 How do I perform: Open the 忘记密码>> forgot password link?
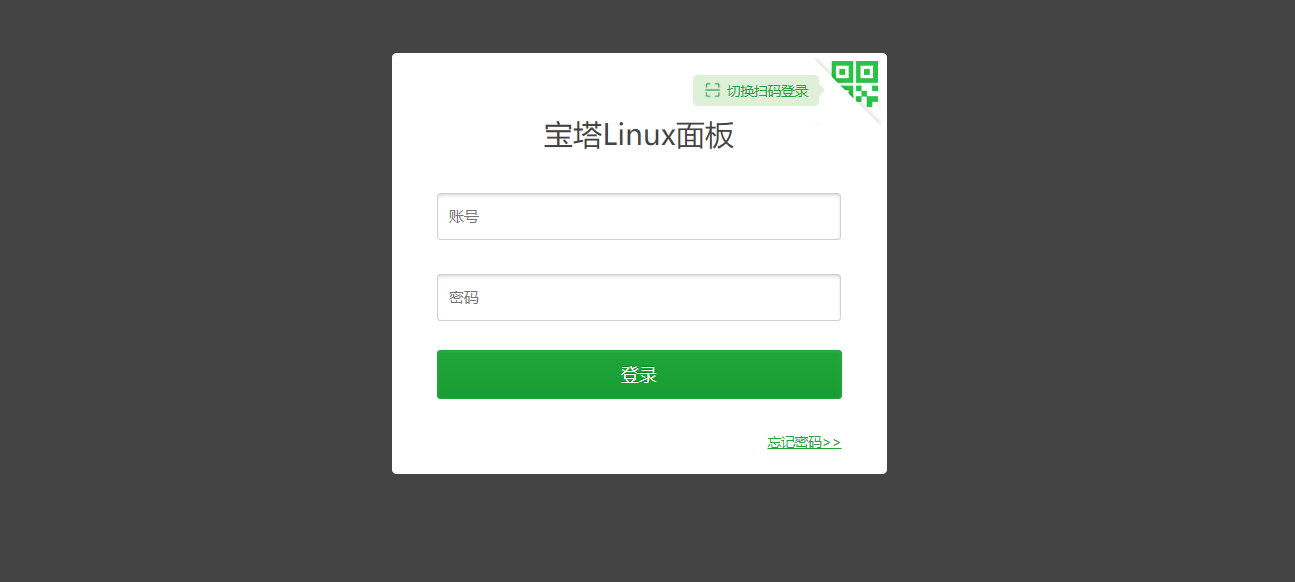pyautogui.click(x=804, y=442)
